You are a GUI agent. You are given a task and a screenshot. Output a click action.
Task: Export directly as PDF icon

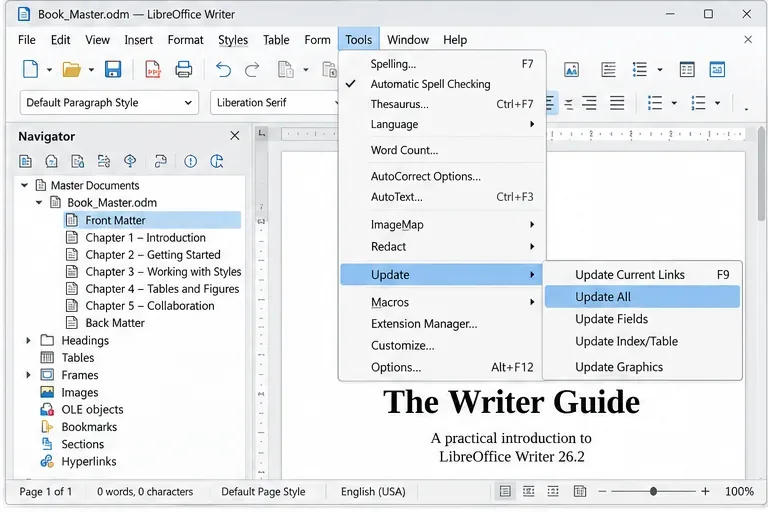[x=153, y=70]
